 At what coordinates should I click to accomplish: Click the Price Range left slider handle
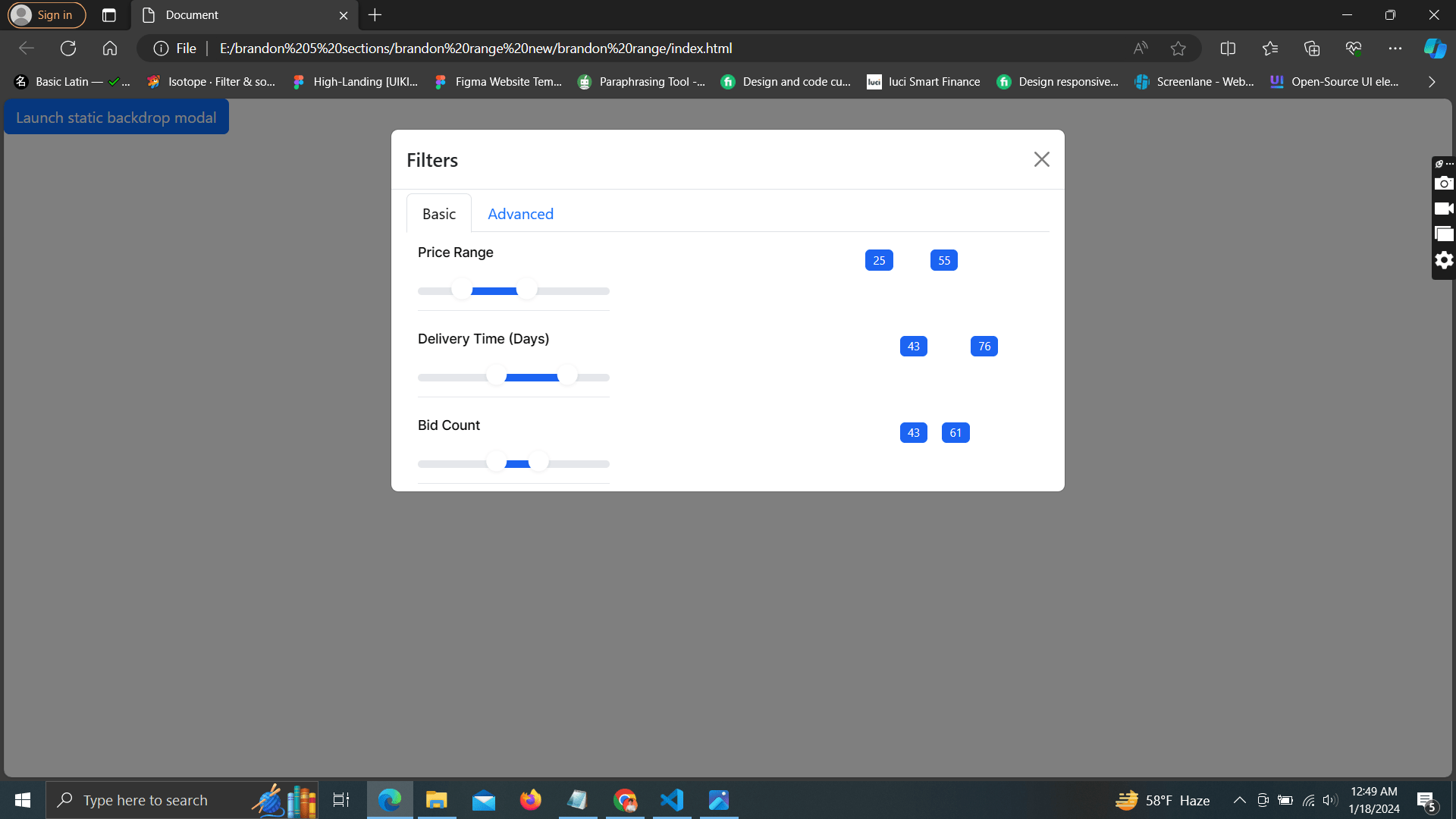pos(462,290)
